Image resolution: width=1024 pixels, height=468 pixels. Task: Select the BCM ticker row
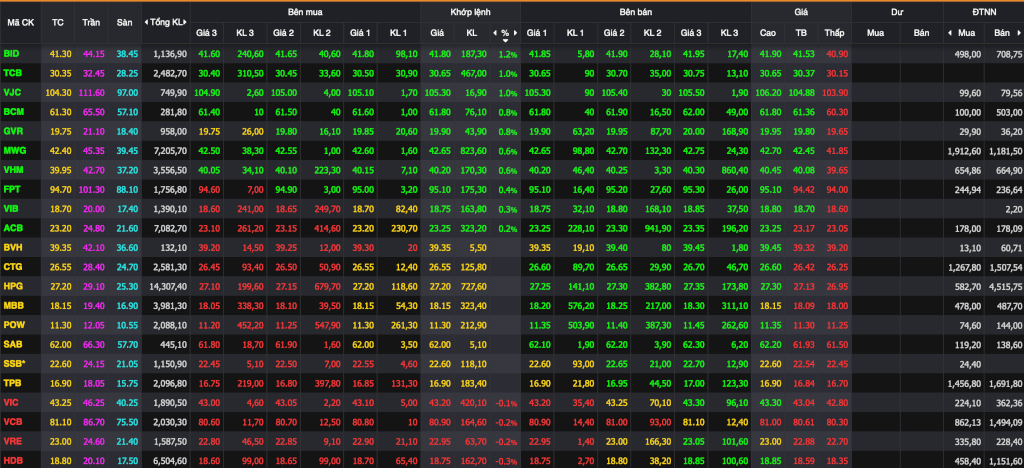(12, 112)
